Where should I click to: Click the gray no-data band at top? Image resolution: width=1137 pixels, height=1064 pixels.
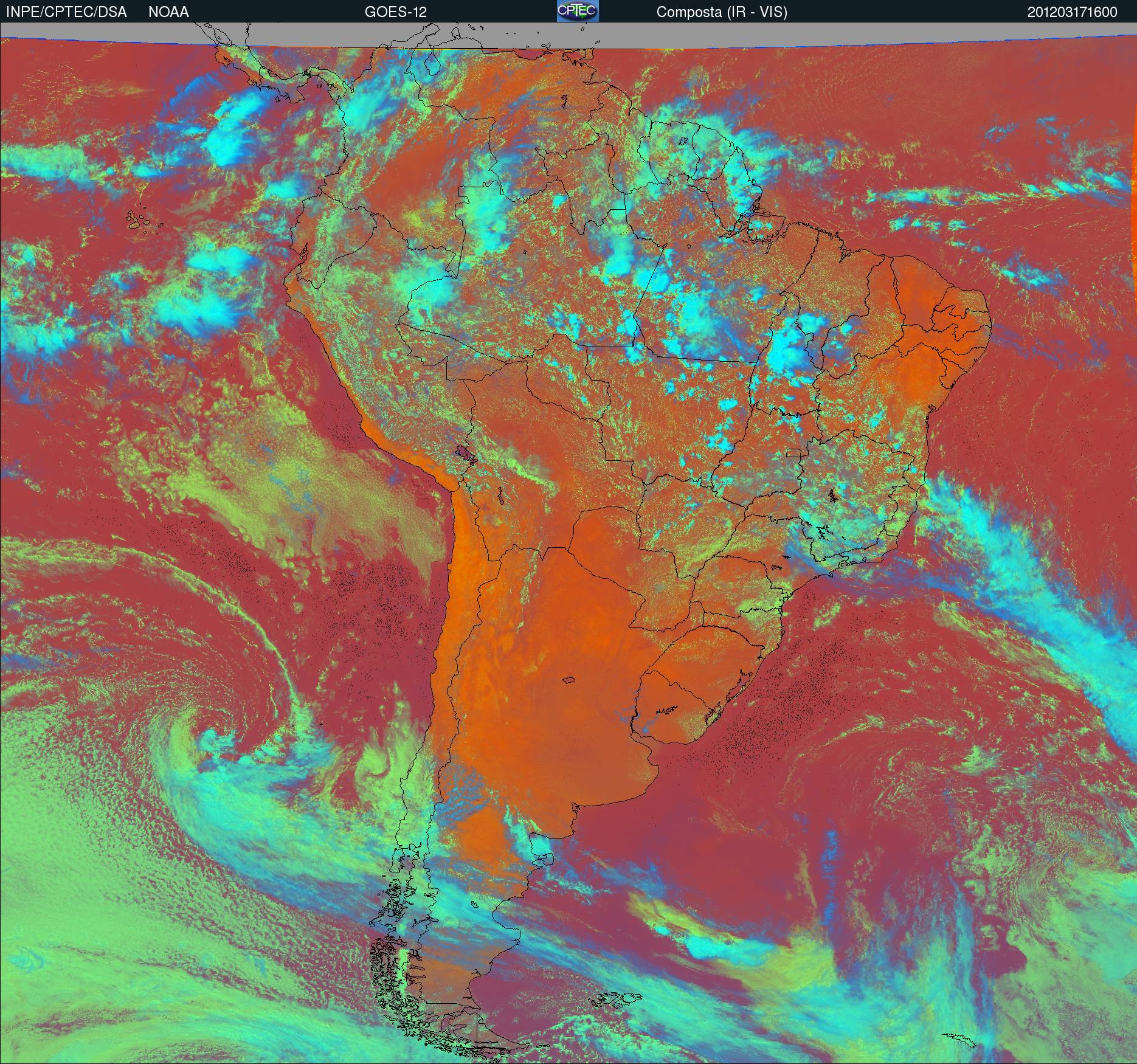click(x=568, y=35)
